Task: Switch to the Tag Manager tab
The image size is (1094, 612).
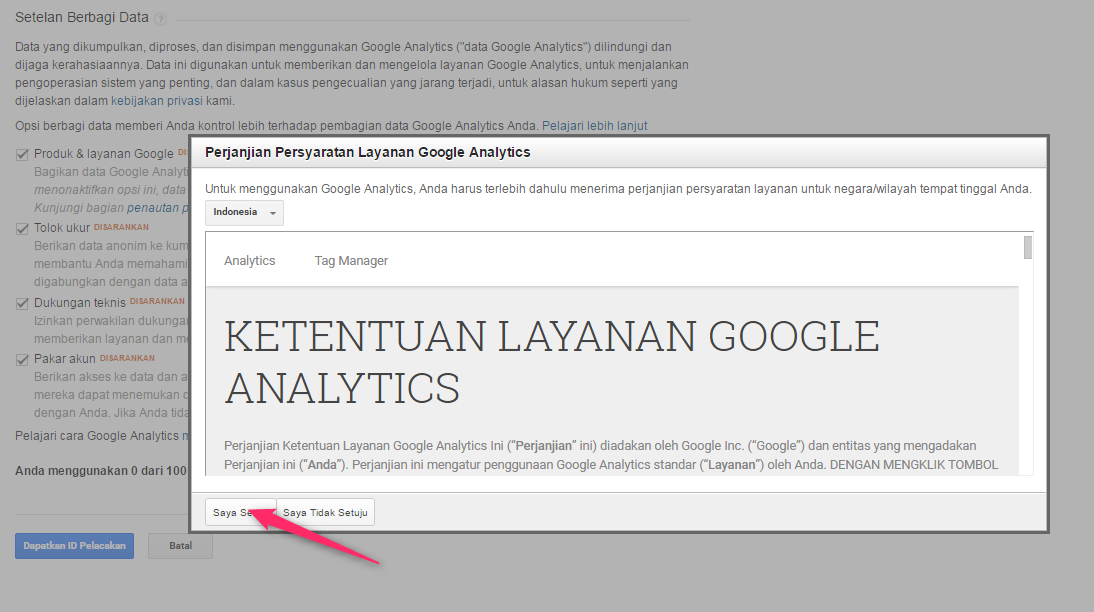Action: [351, 260]
